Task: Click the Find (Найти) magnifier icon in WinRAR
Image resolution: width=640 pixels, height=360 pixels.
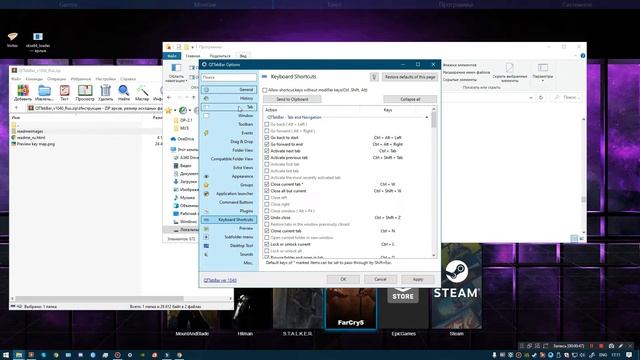Action: [x=124, y=91]
